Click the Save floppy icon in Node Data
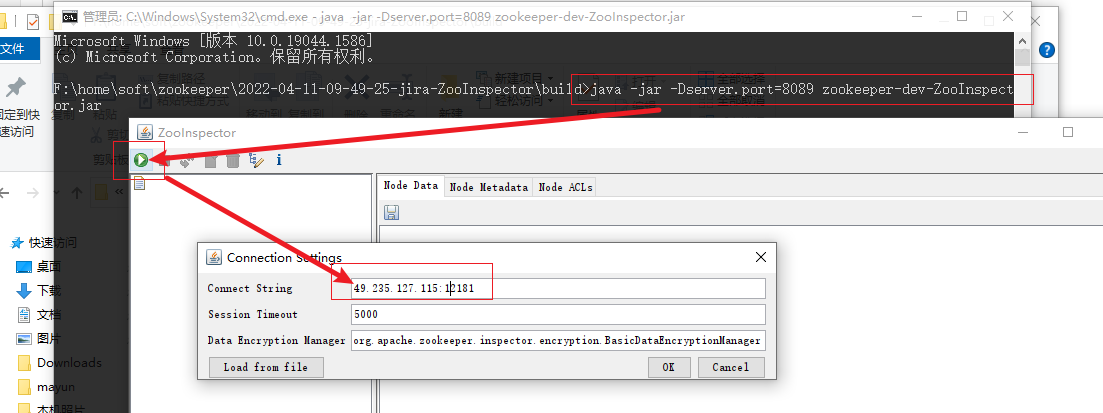The height and width of the screenshot is (413, 1103). (392, 212)
